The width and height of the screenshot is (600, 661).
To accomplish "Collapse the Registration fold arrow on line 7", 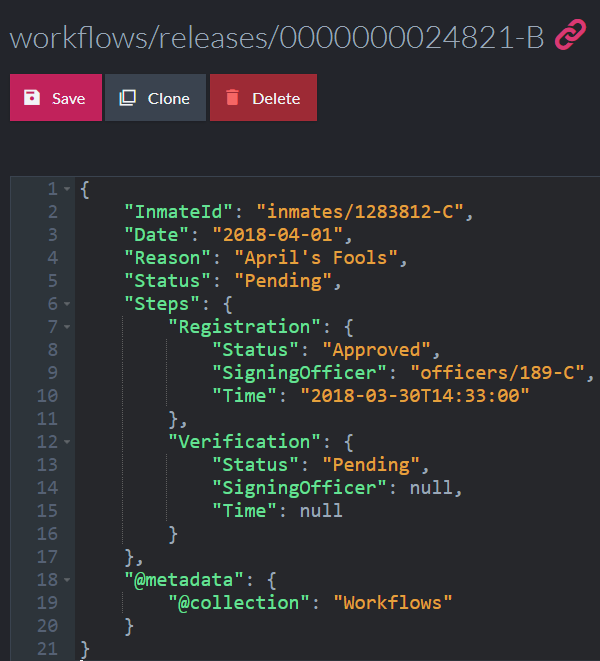I will point(67,327).
